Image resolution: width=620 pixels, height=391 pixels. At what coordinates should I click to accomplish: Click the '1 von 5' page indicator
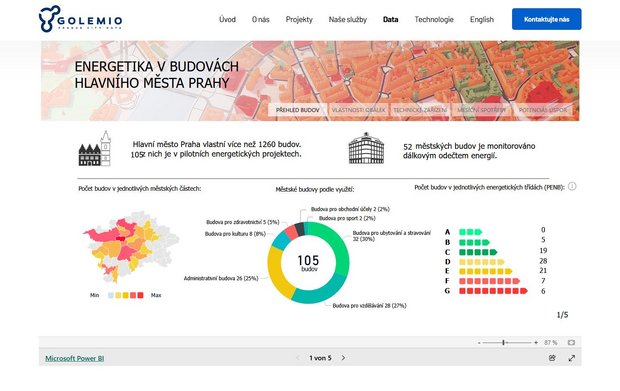320,358
